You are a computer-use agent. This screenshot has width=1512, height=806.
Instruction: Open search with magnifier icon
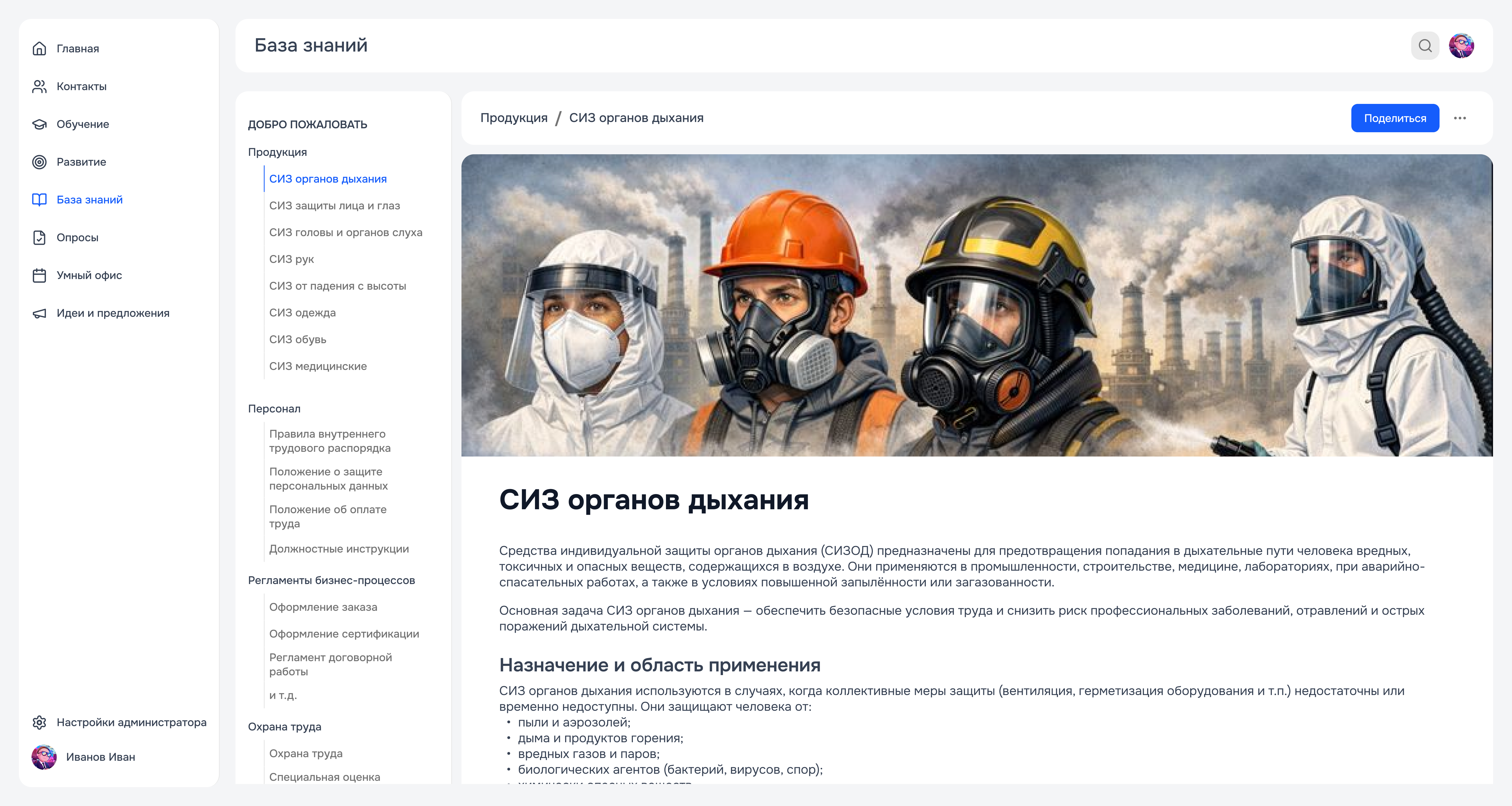tap(1425, 46)
